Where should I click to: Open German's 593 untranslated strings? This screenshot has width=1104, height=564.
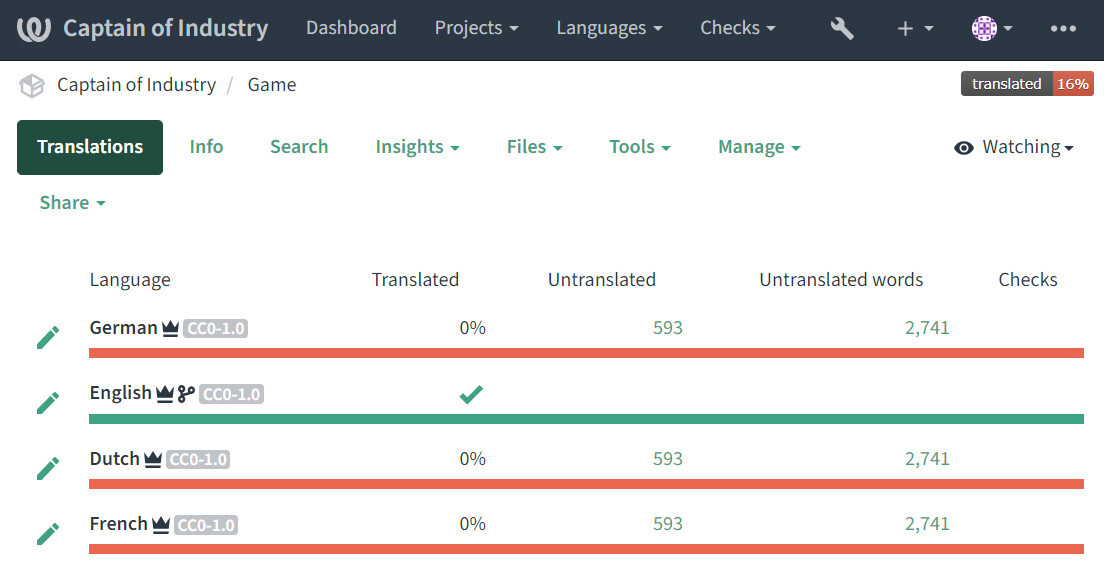(667, 327)
